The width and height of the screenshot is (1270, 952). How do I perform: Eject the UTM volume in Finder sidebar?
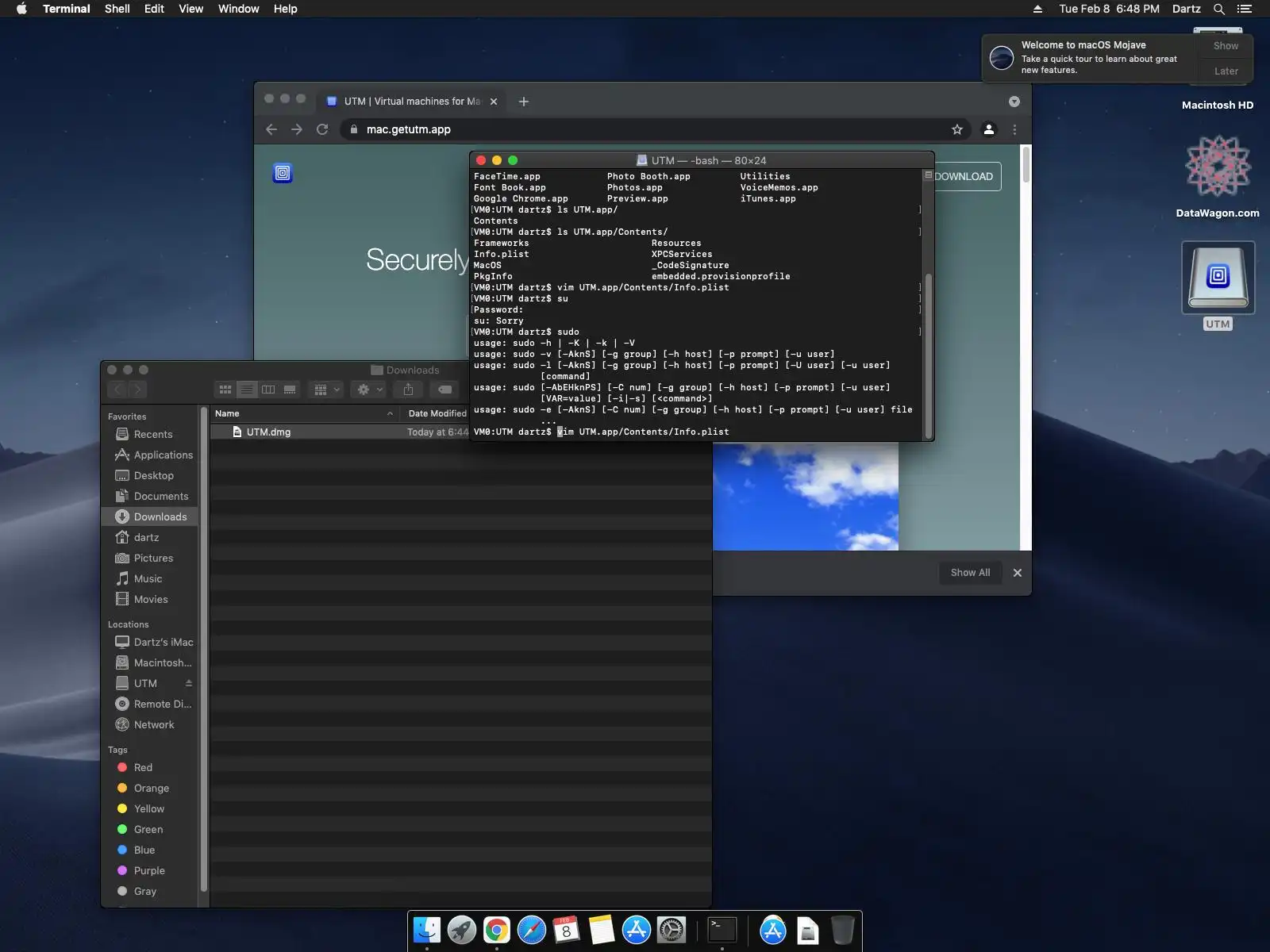[x=189, y=683]
